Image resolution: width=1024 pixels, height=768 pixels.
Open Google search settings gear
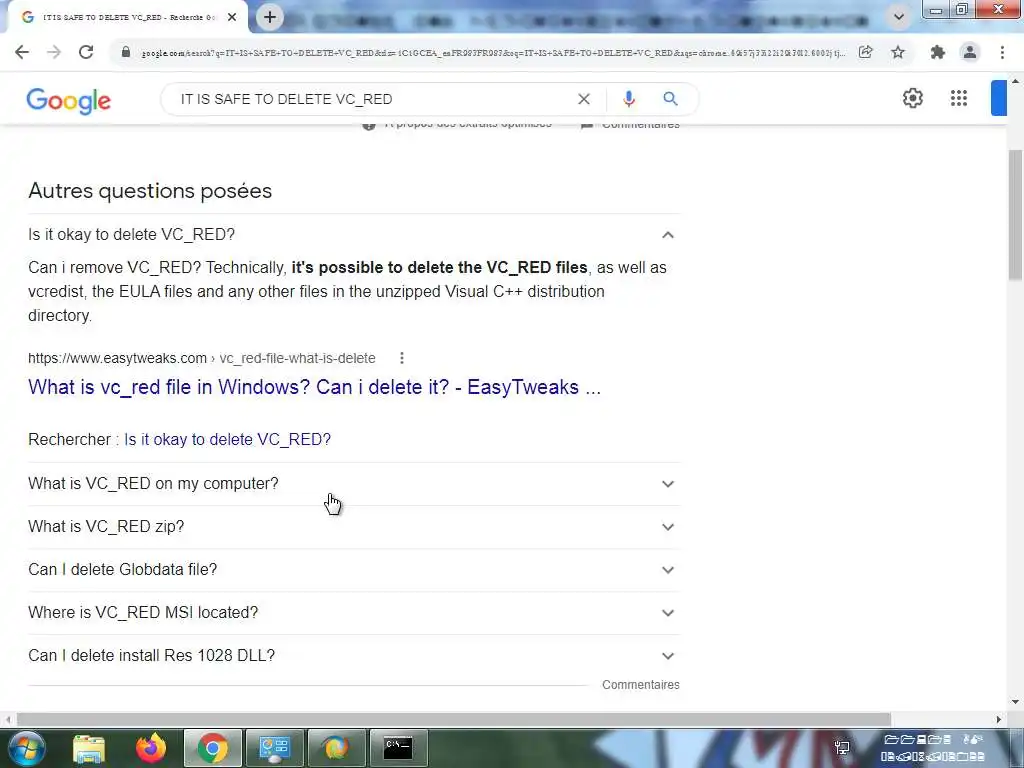pyautogui.click(x=912, y=99)
